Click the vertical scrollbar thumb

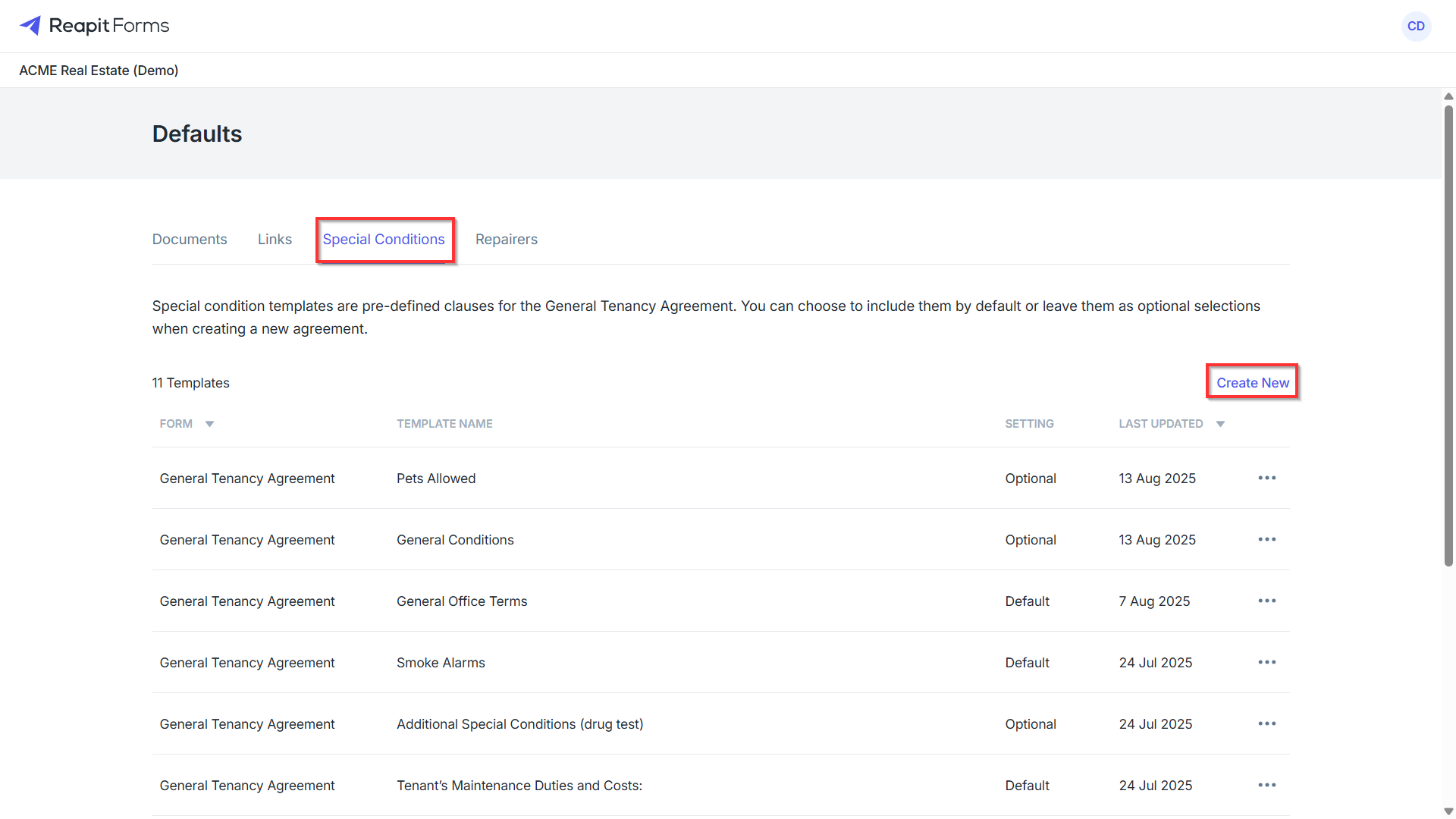[1448, 336]
